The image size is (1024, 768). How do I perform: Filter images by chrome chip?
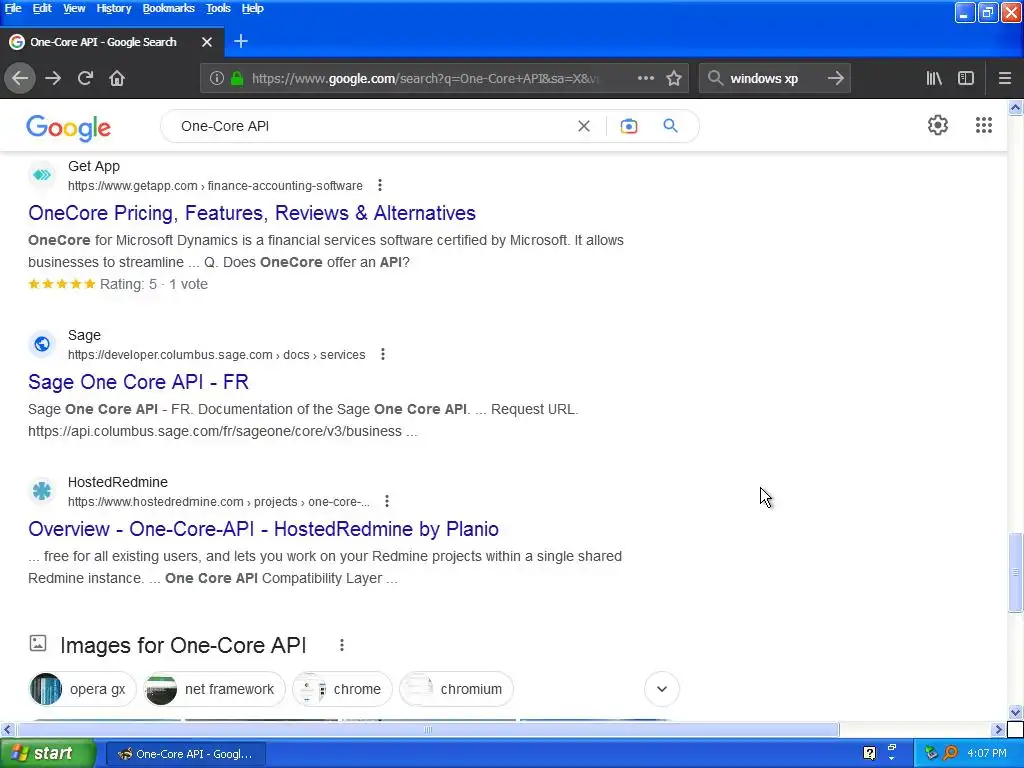tap(342, 689)
